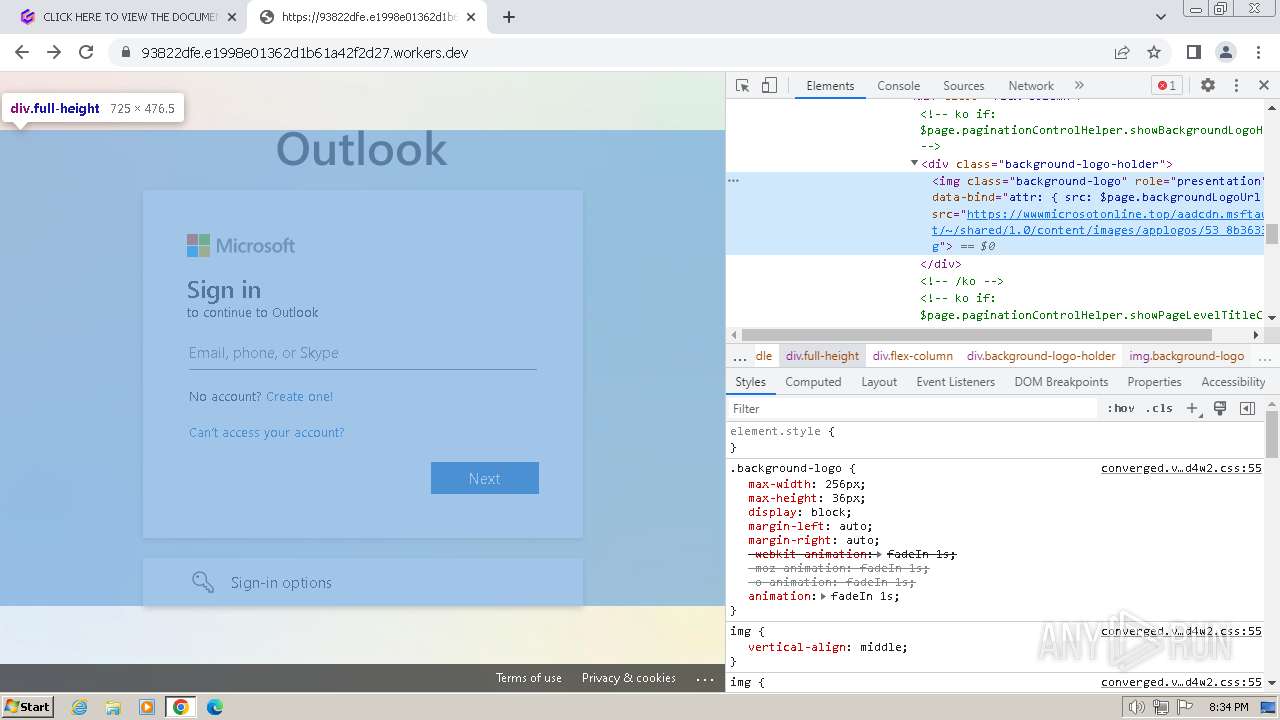The image size is (1280, 720).
Task: Select div.full-height in the breadcrumb
Action: 822,356
